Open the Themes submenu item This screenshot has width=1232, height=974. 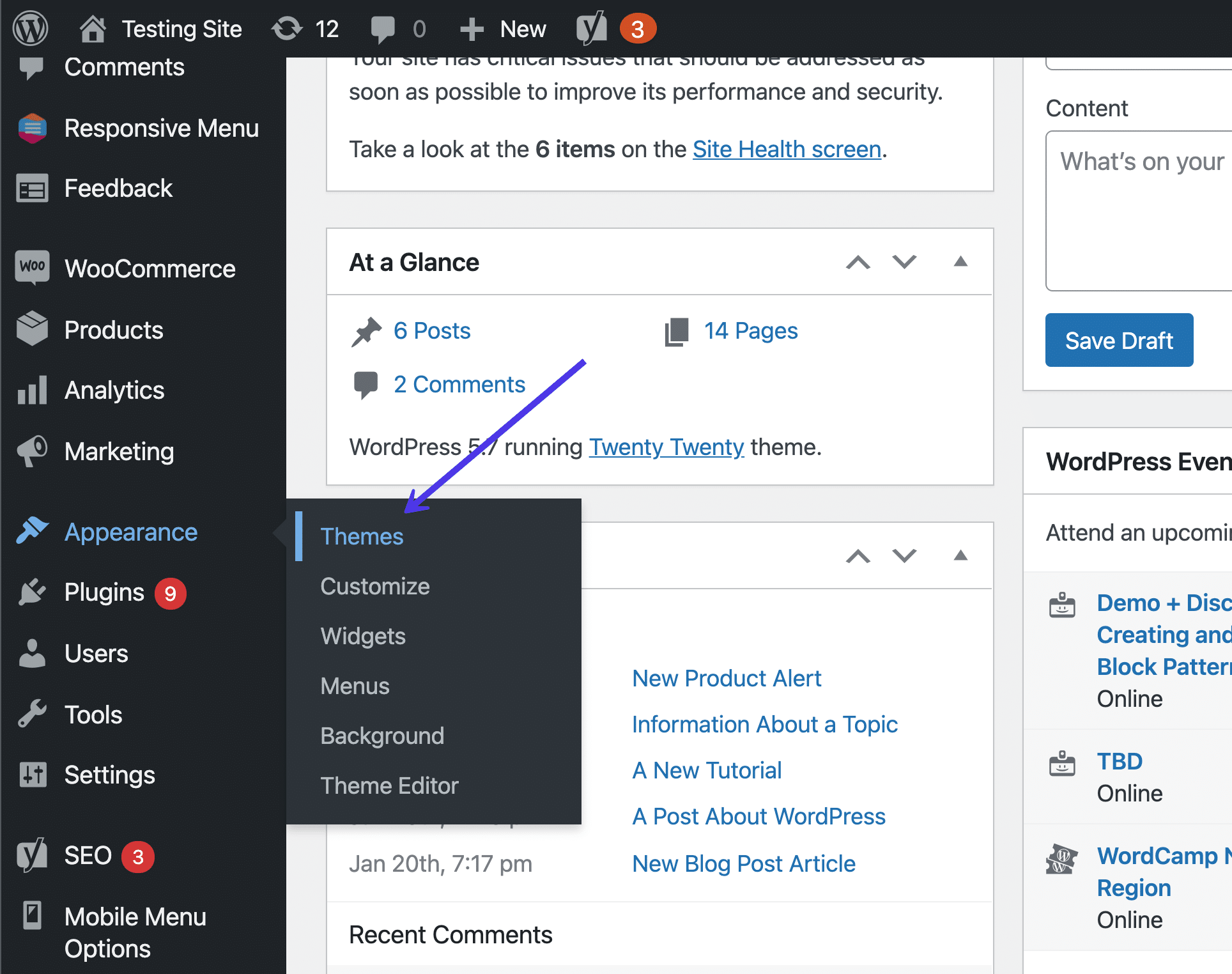(x=361, y=535)
